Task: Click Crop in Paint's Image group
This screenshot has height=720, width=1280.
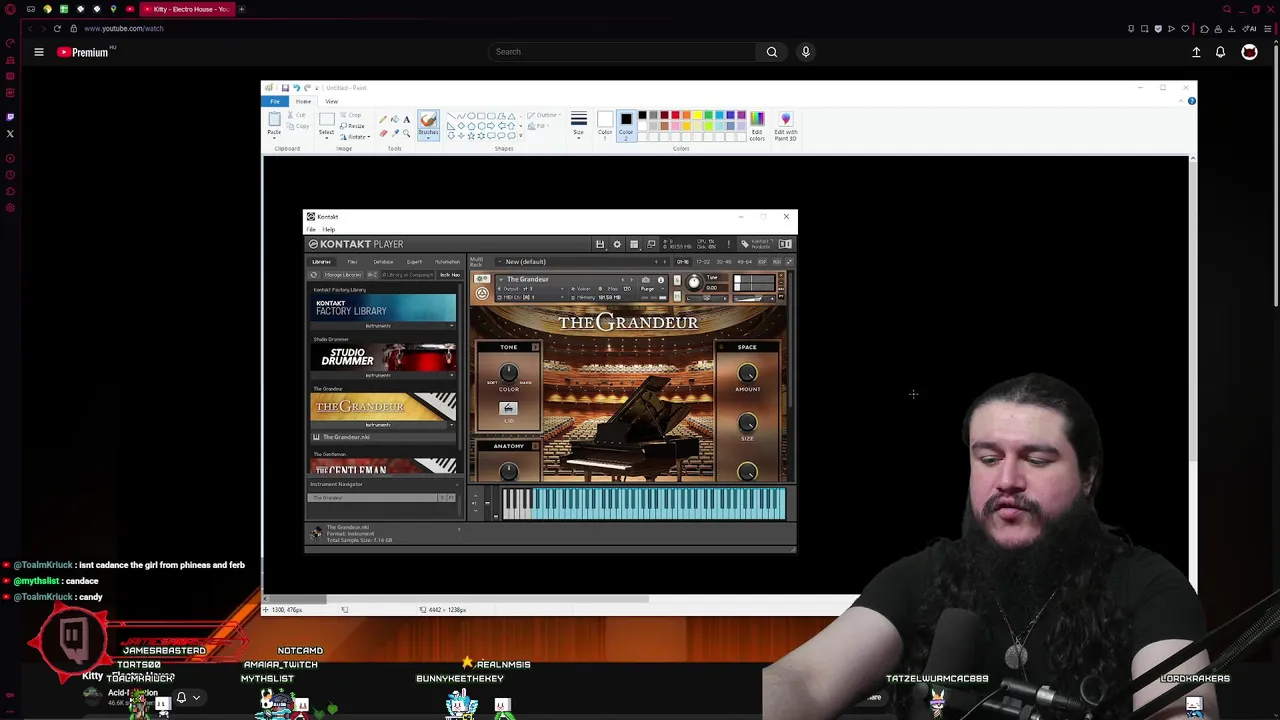Action: click(x=353, y=115)
